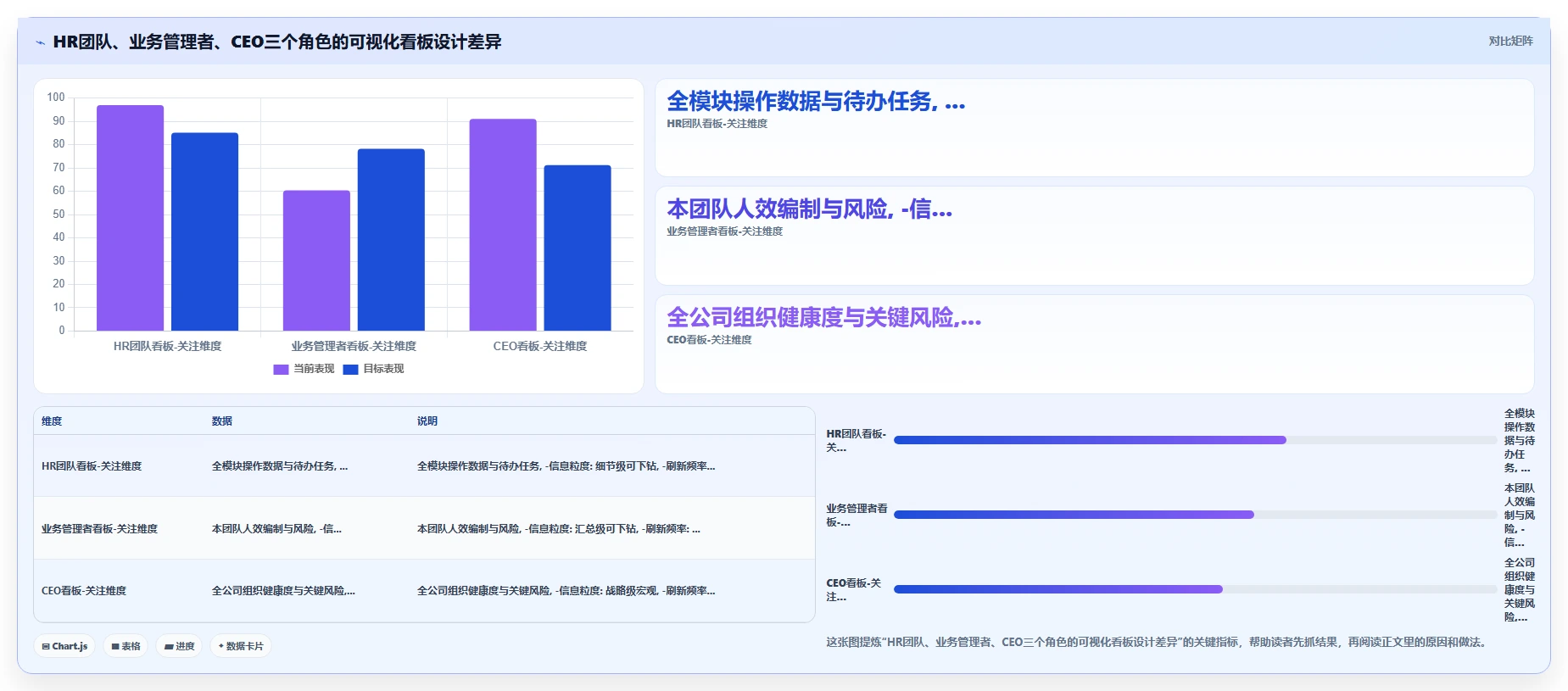
Task: Click the caption text beginning 这张图提炼
Action: [1158, 643]
